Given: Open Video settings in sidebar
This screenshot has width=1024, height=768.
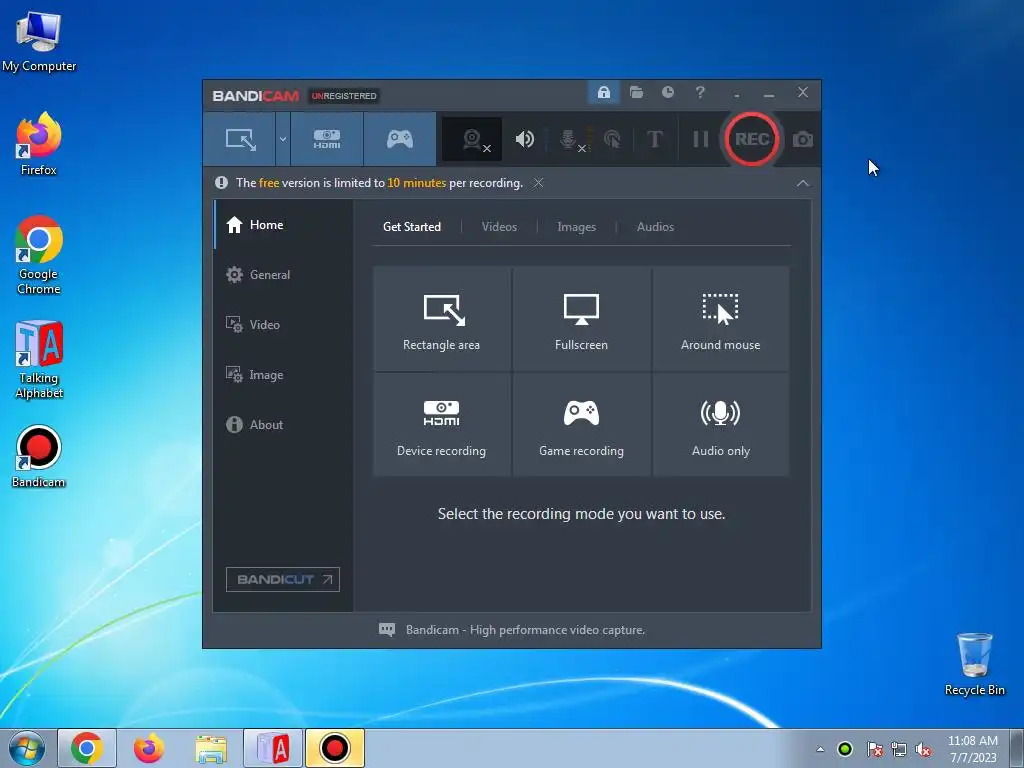Looking at the screenshot, I should (x=283, y=325).
